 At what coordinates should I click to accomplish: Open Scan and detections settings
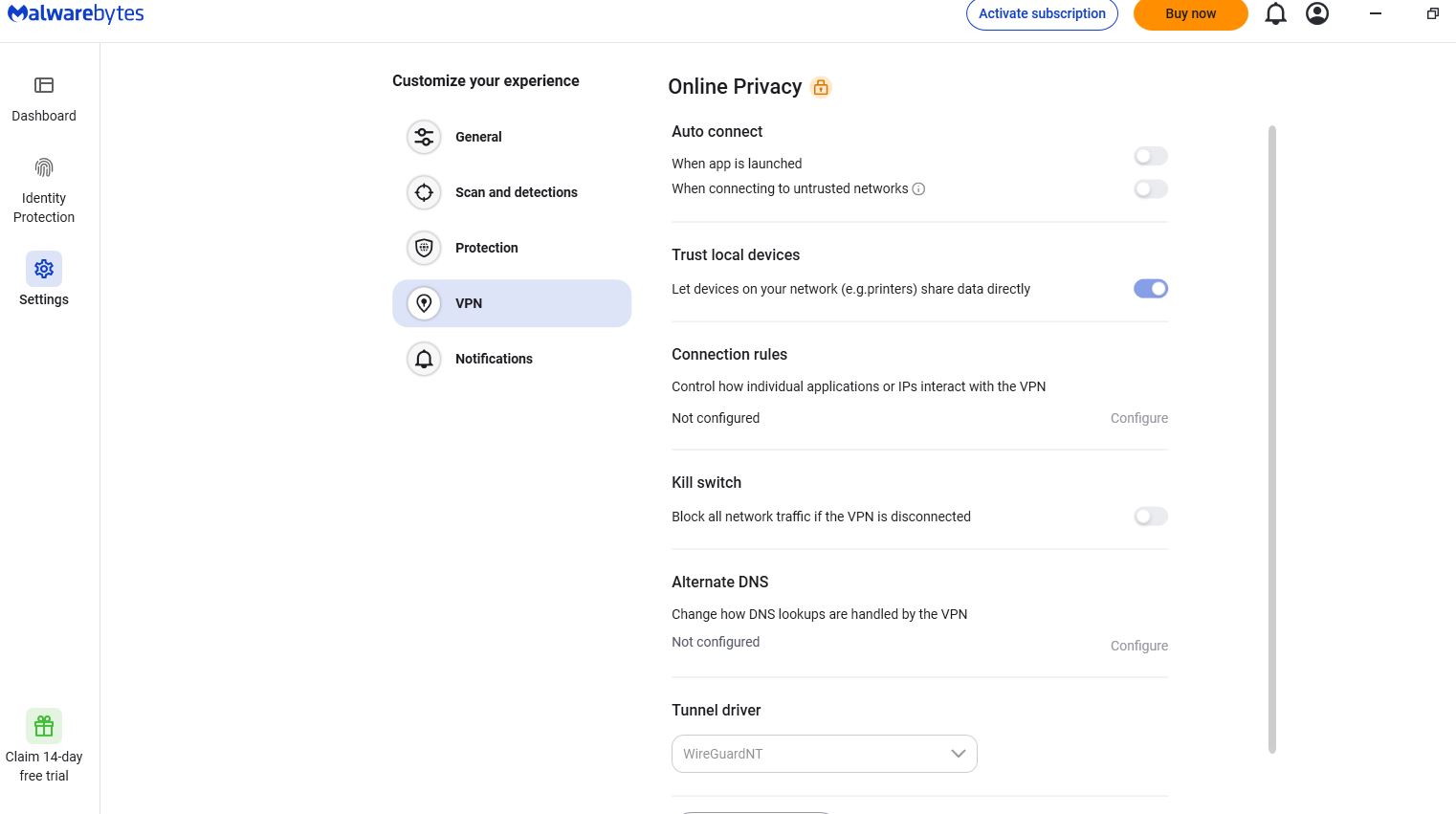click(516, 192)
